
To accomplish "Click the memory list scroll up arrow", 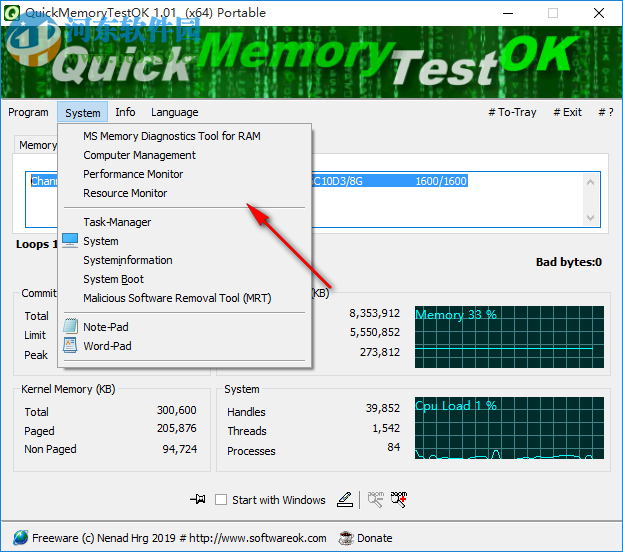I will coord(590,182).
